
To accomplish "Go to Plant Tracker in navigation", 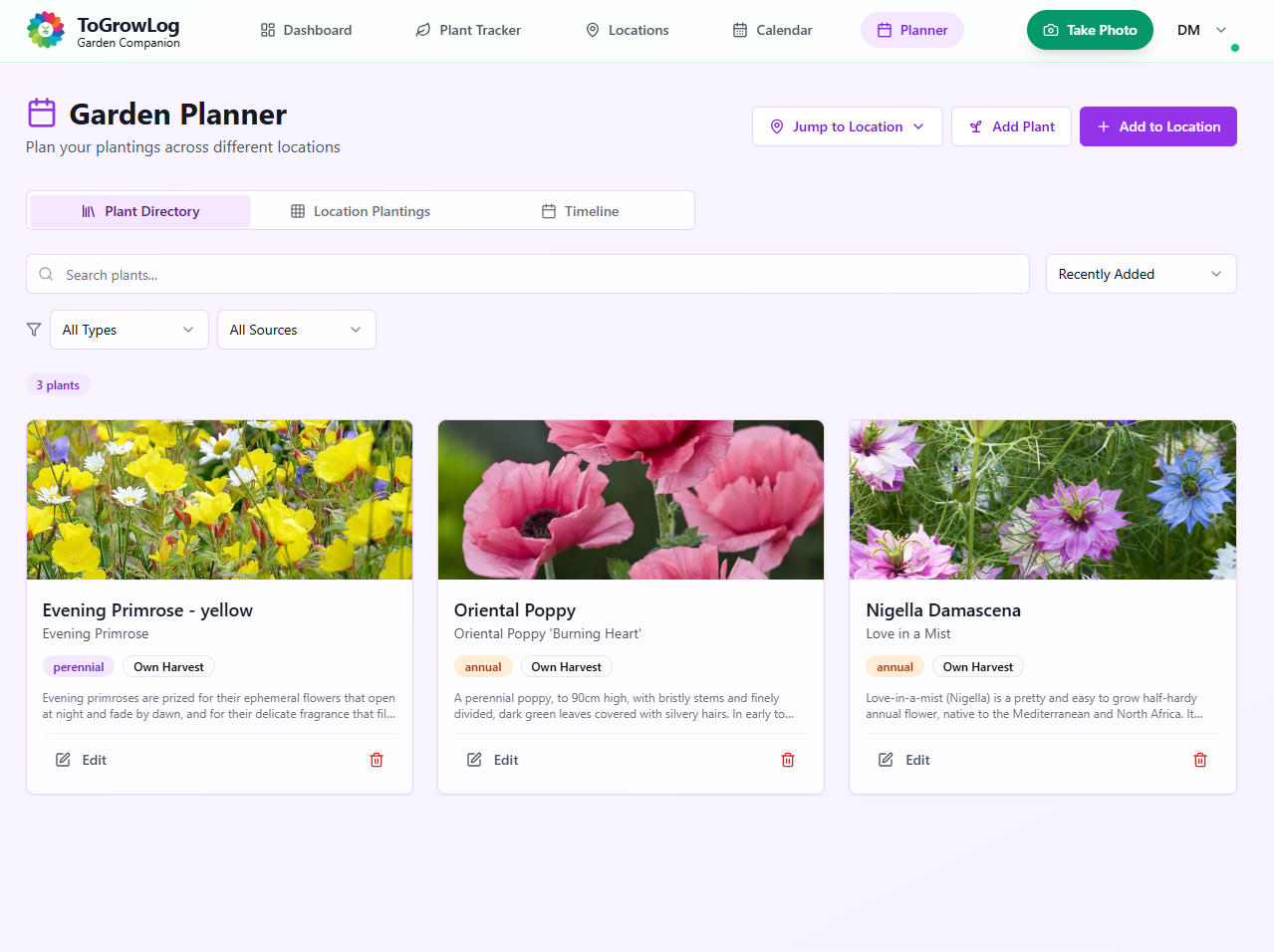I will point(468,30).
